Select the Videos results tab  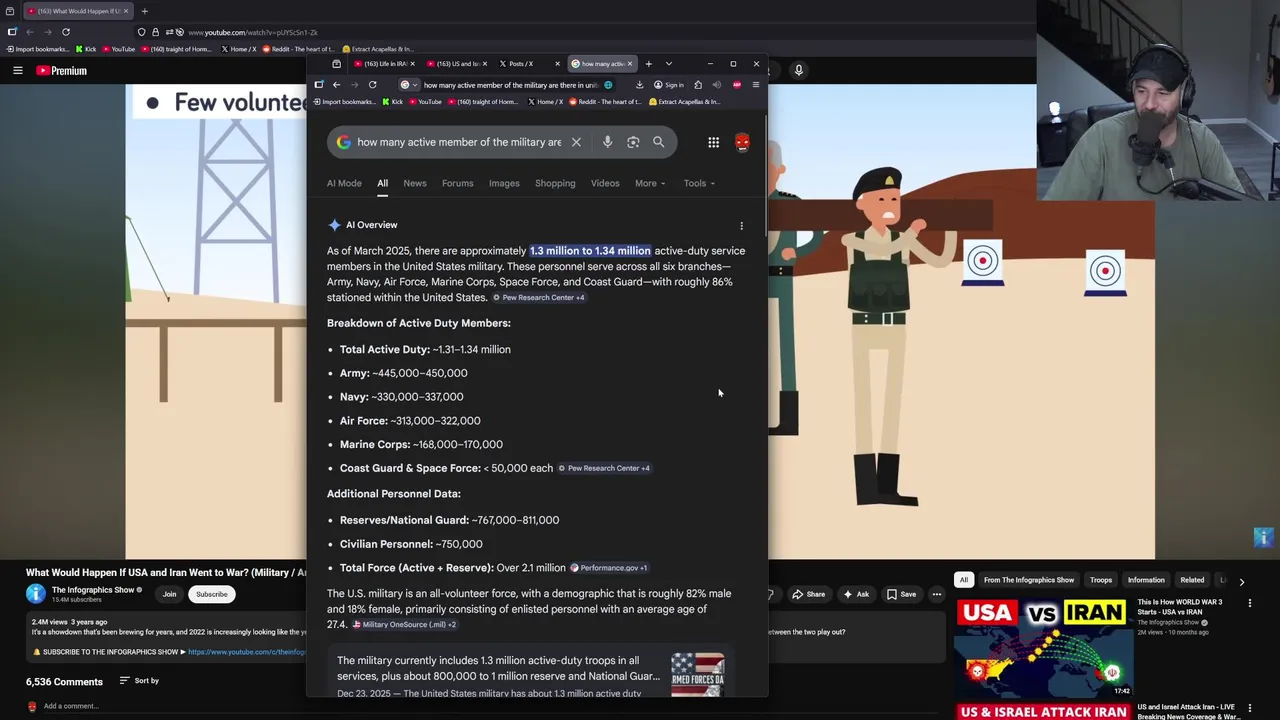605,183
